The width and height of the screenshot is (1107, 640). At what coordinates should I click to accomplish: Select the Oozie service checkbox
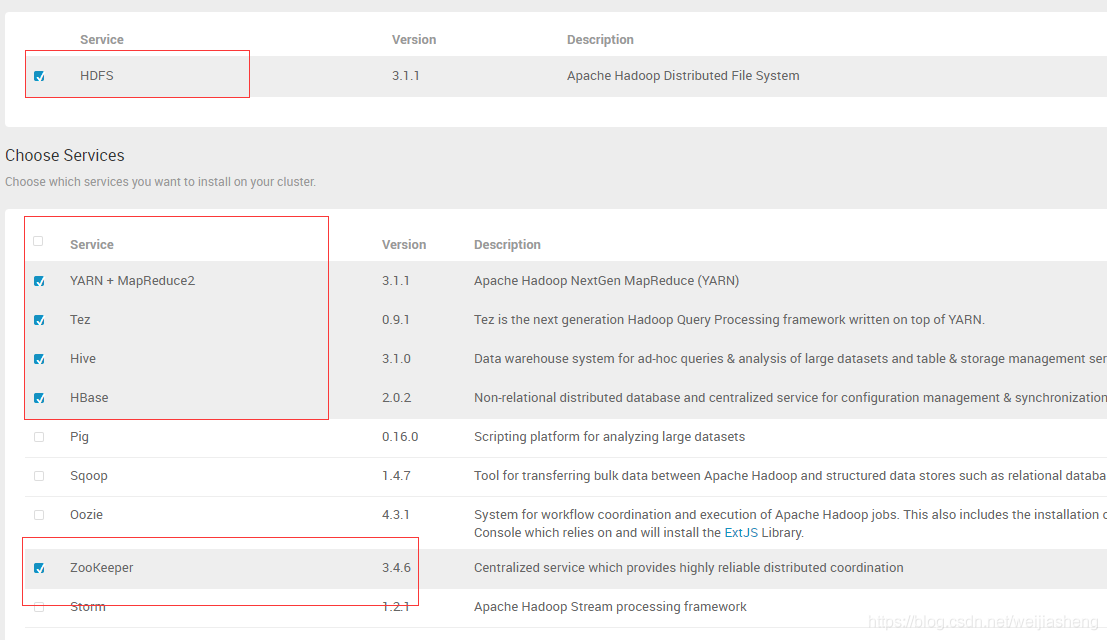[x=39, y=515]
